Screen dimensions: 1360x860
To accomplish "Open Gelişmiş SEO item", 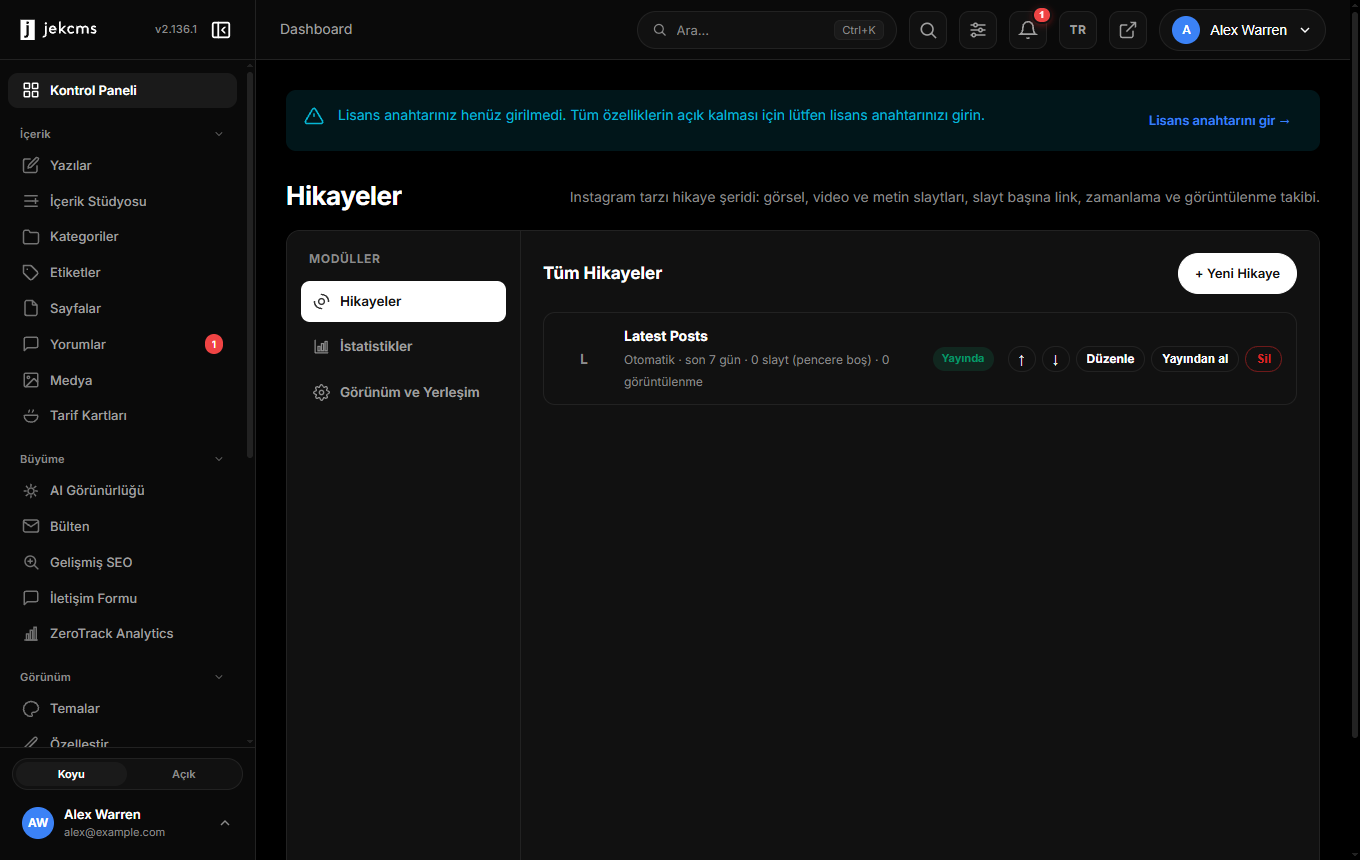I will click(122, 562).
